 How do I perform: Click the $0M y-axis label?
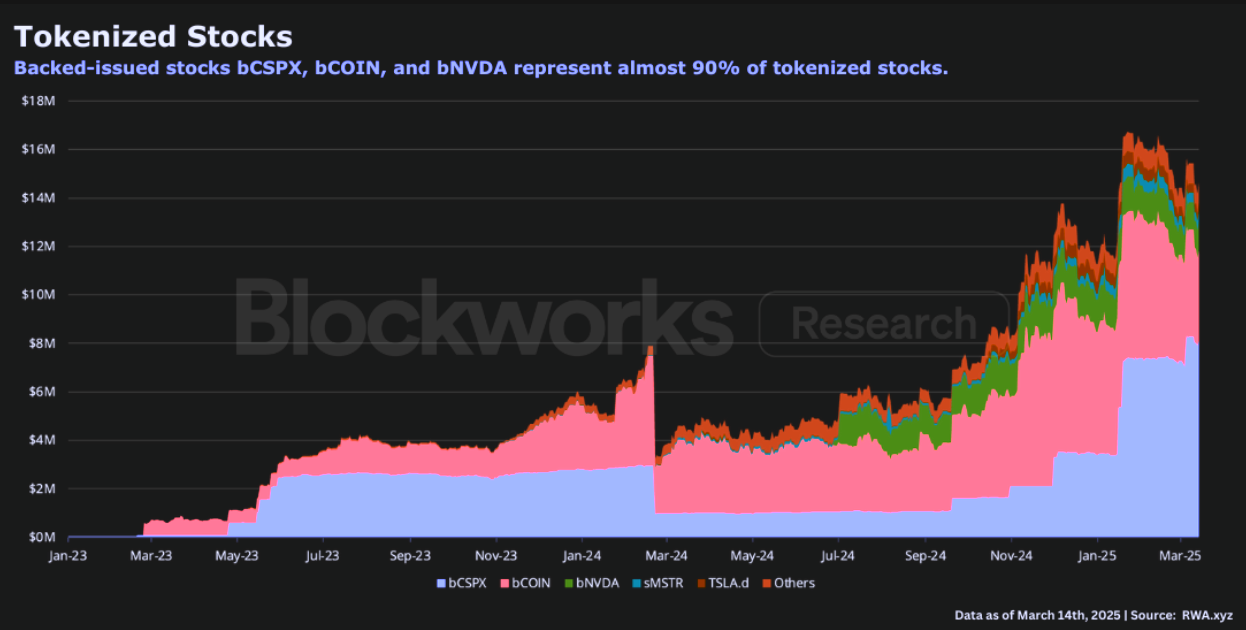point(41,537)
